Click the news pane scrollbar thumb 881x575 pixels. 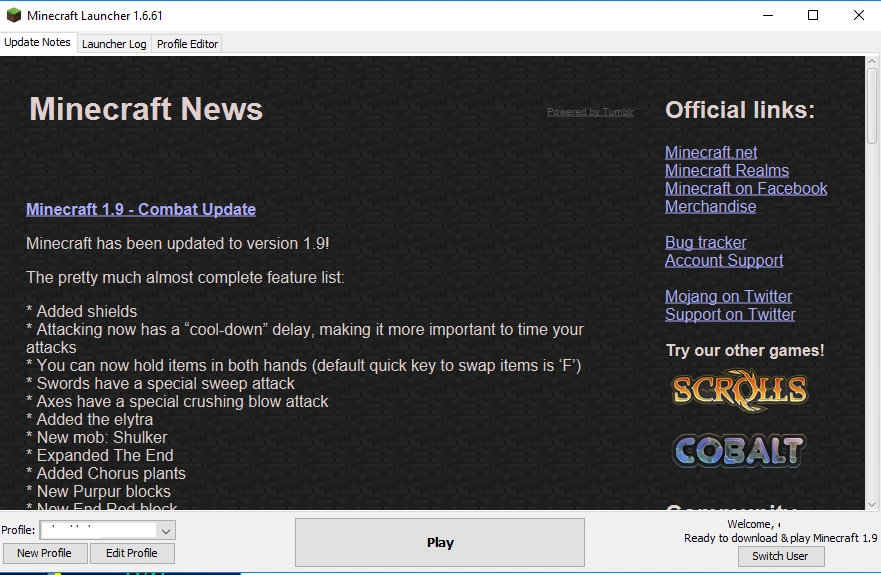[871, 106]
